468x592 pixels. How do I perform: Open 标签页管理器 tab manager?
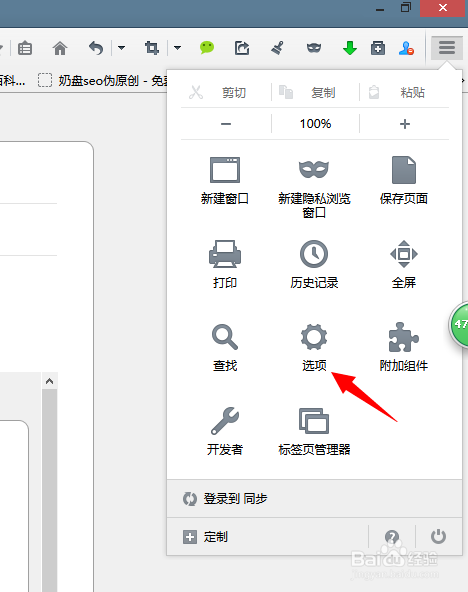click(x=314, y=431)
